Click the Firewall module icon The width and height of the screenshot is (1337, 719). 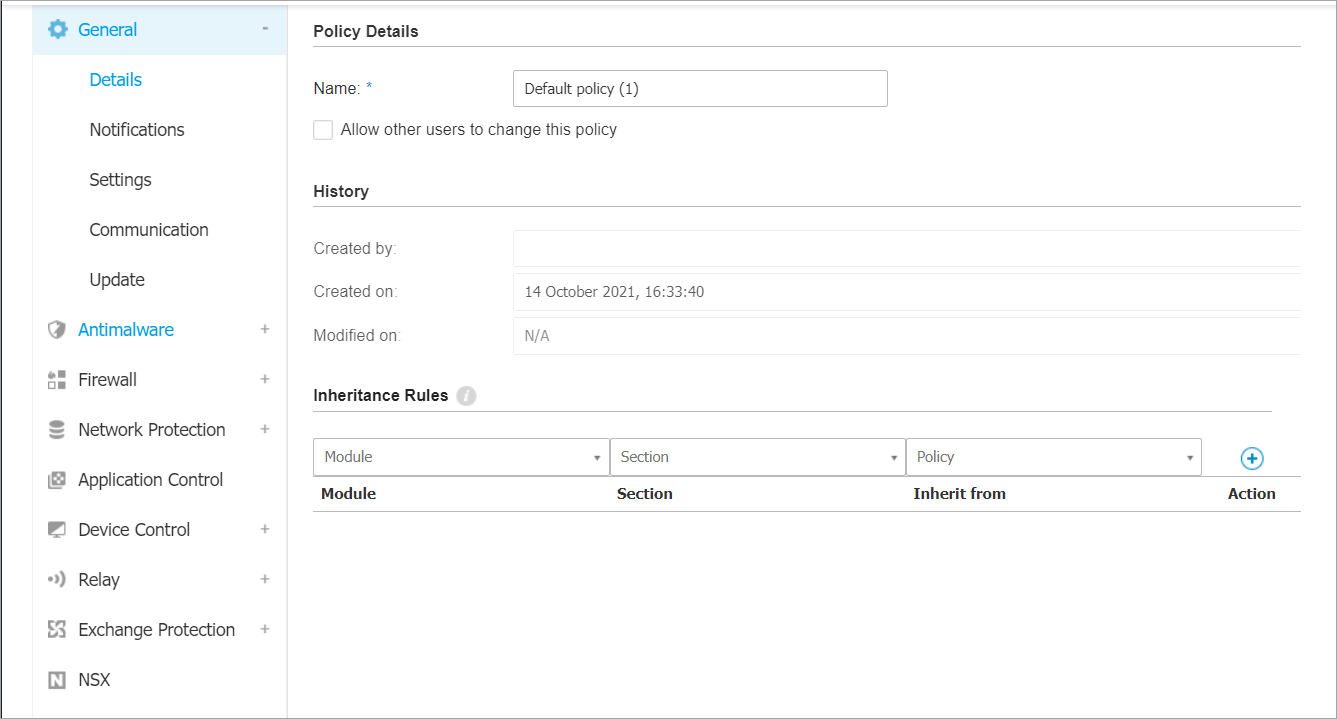[x=57, y=380]
